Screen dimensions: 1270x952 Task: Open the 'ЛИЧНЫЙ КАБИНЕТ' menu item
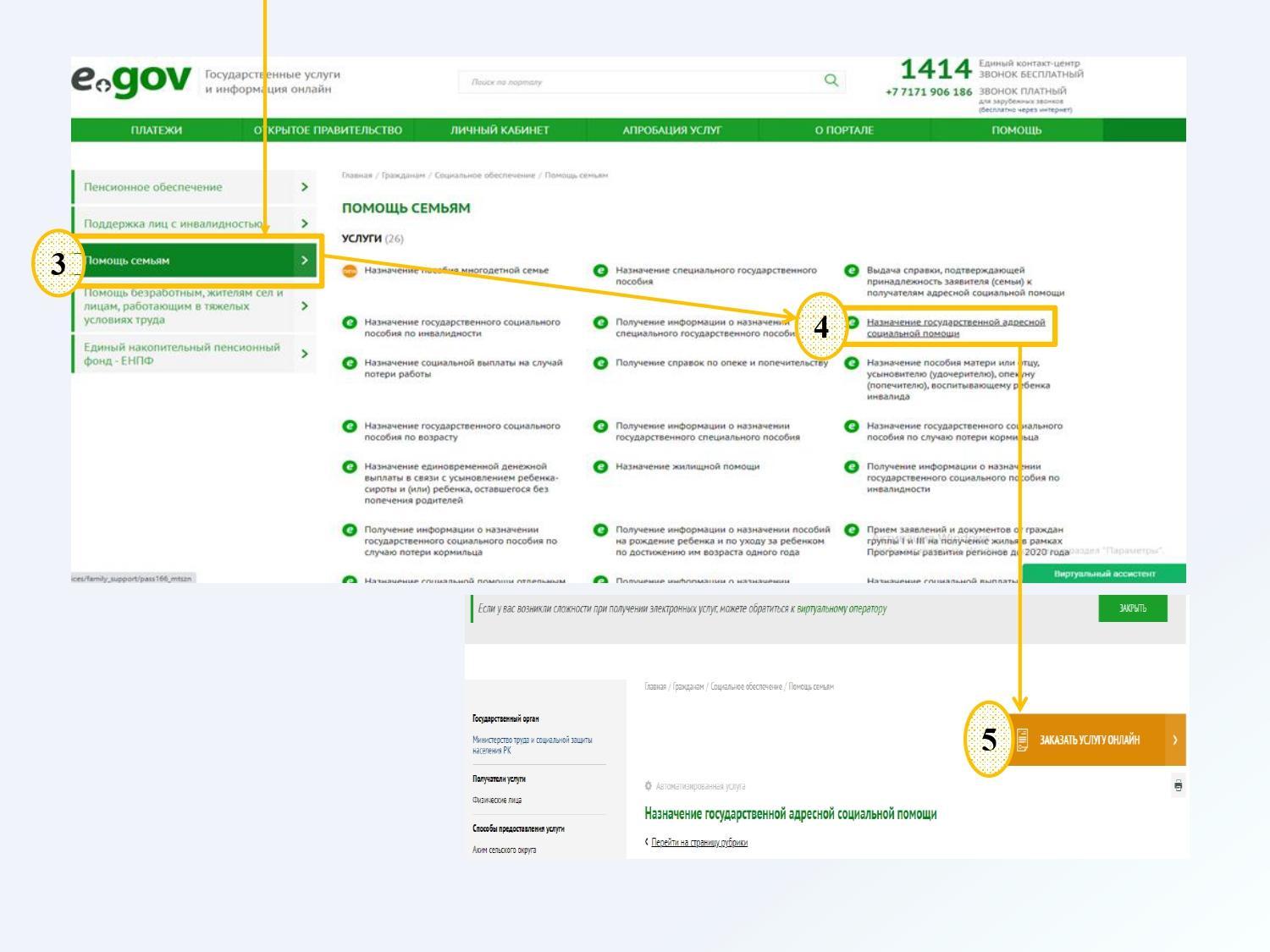click(x=500, y=130)
